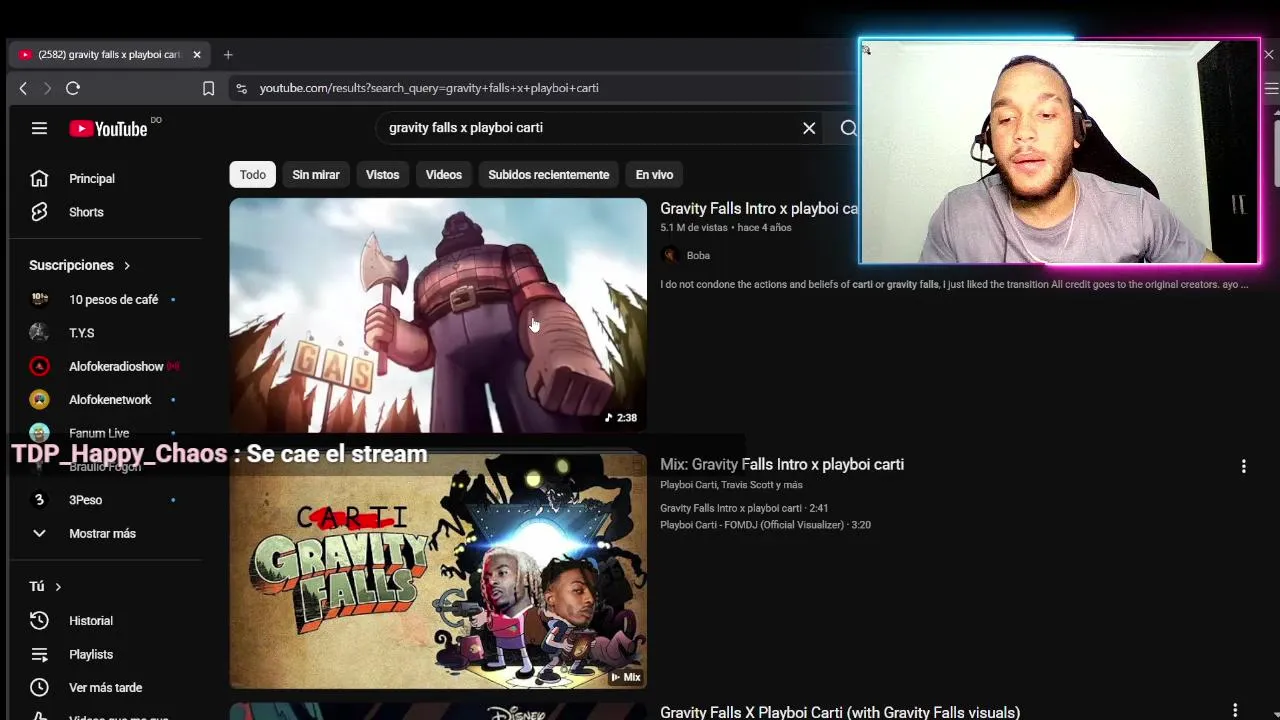Image resolution: width=1280 pixels, height=720 pixels.
Task: Click the magnifier search button
Action: 848,128
